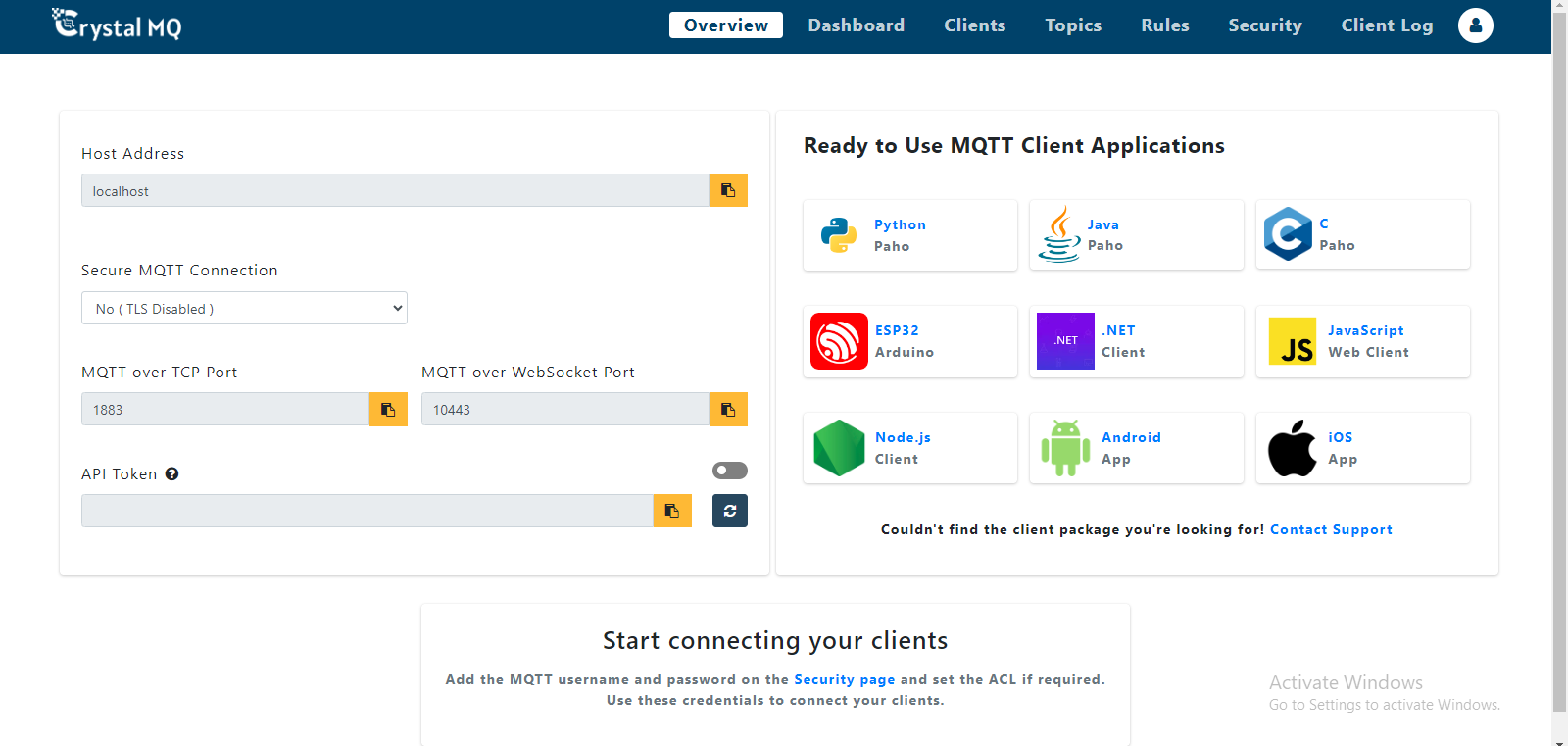Screen dimensions: 1568x746
Task: Open the Client Log tab
Action: click(x=1387, y=25)
